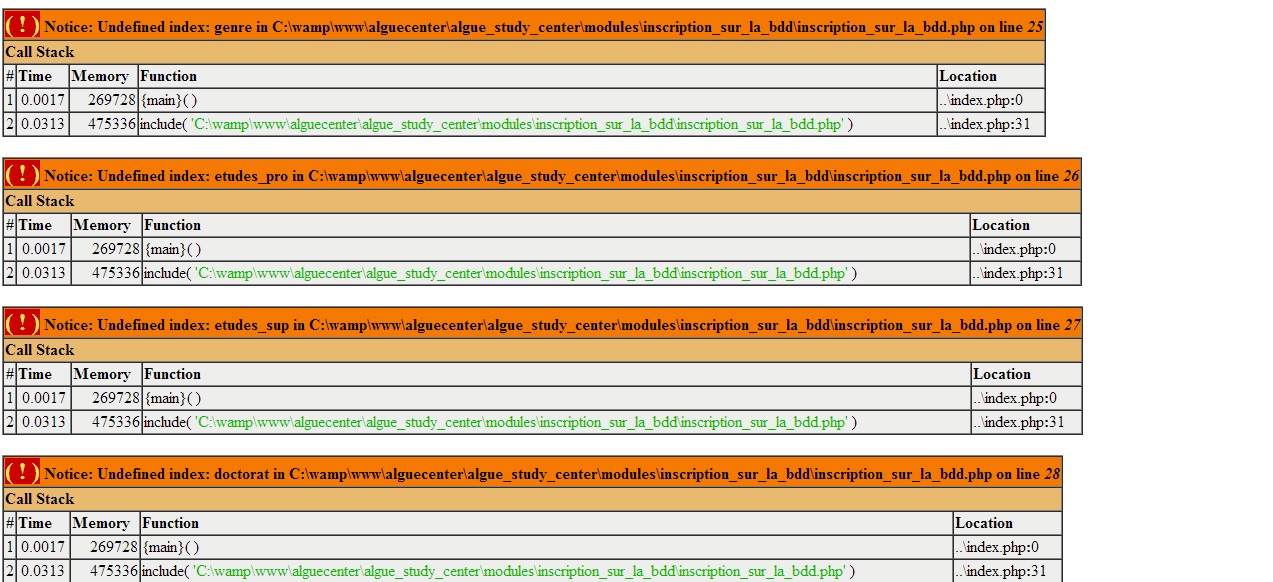Click 'Function' column header in etudes_pro table
This screenshot has width=1273, height=582.
(x=172, y=225)
